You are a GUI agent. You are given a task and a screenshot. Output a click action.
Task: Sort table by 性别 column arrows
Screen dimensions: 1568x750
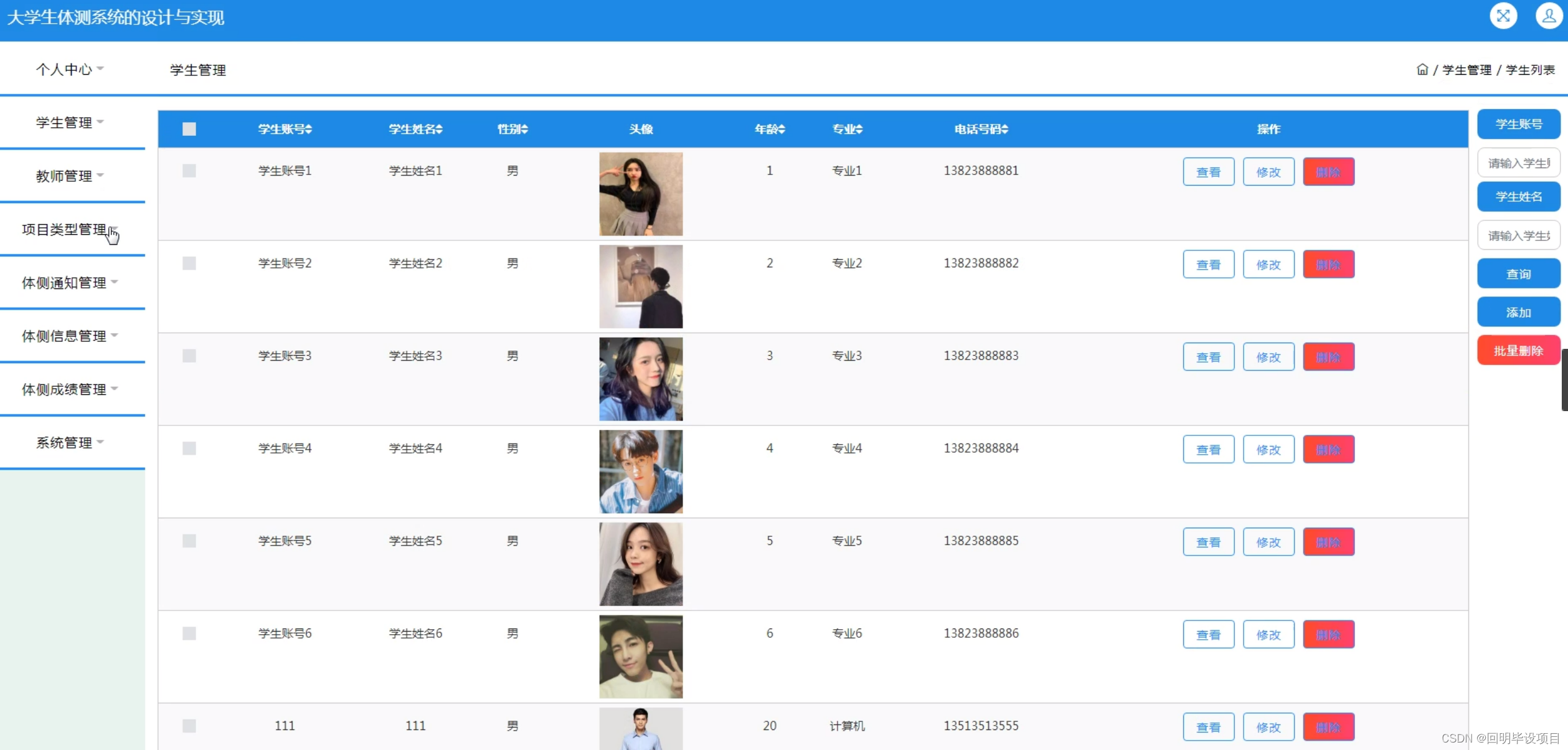[524, 129]
